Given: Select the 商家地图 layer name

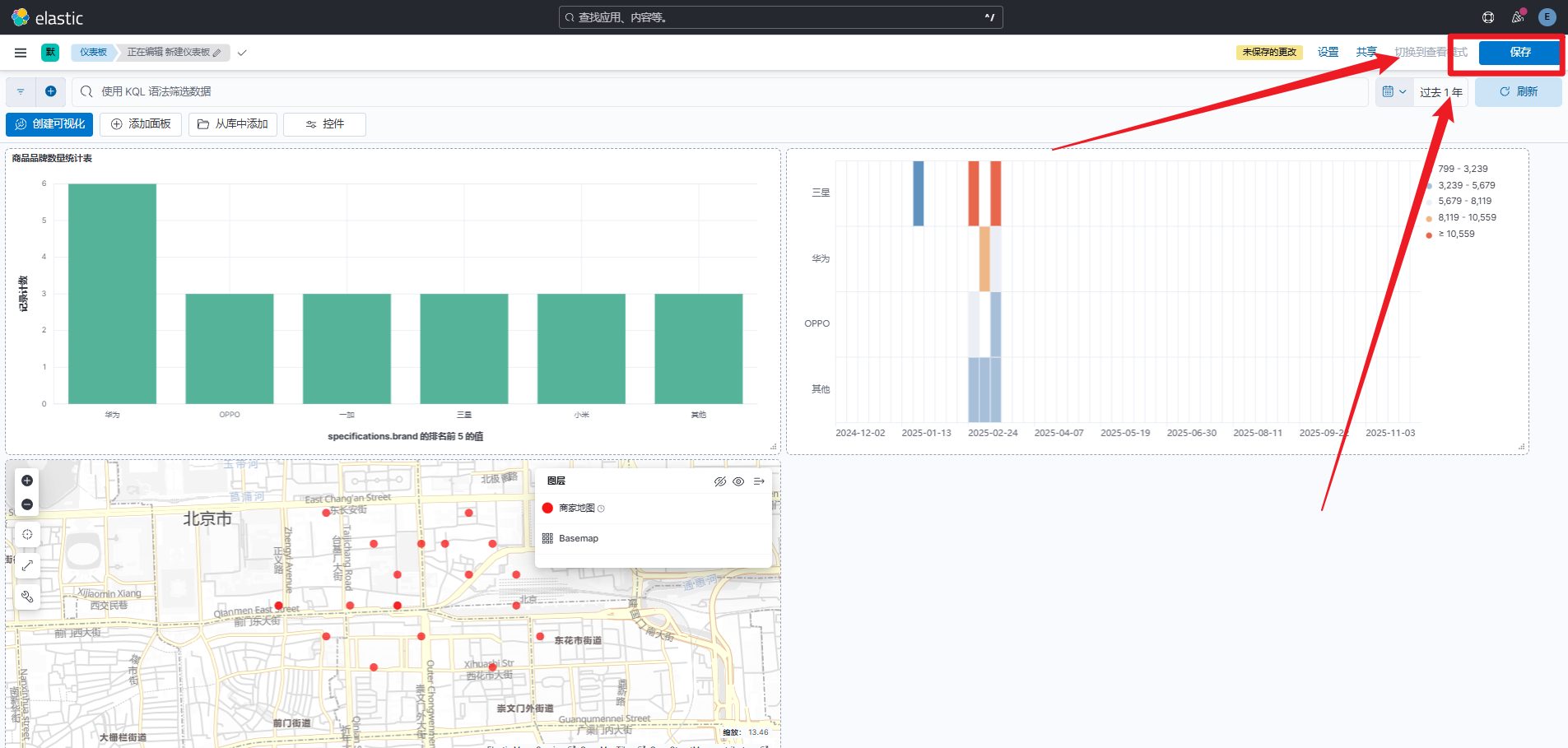Looking at the screenshot, I should click(x=576, y=509).
